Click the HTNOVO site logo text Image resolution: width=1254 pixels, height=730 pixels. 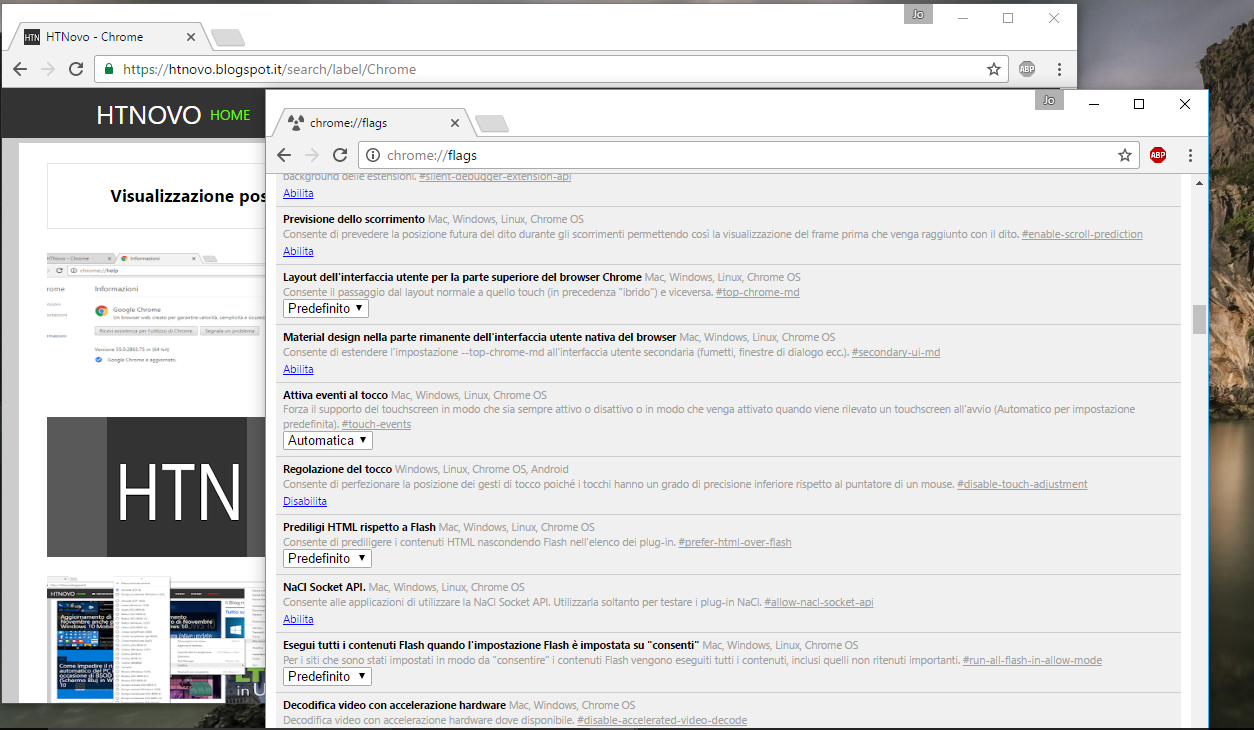click(149, 115)
